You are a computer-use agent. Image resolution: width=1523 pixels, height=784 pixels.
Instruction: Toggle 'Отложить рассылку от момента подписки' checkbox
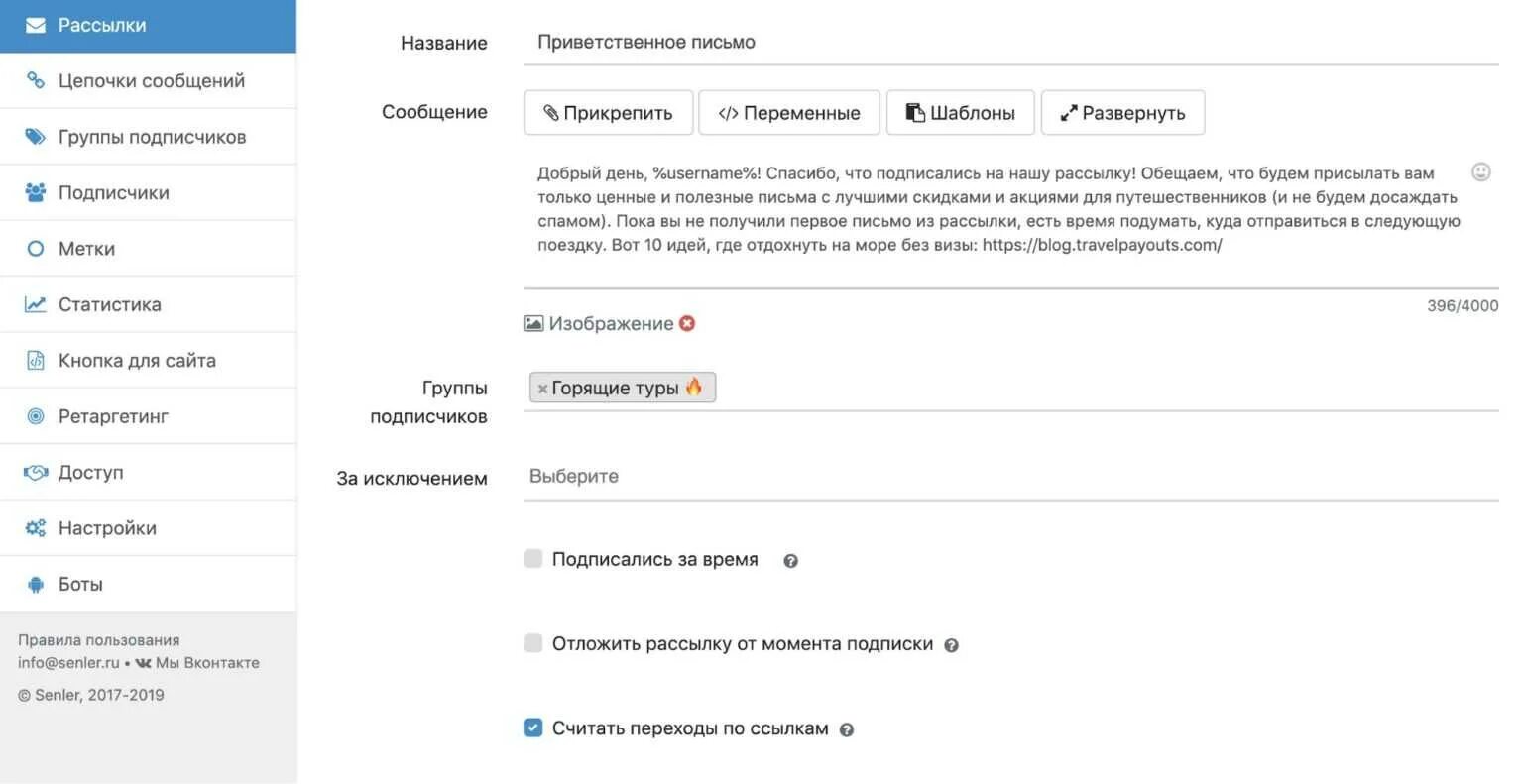(533, 643)
